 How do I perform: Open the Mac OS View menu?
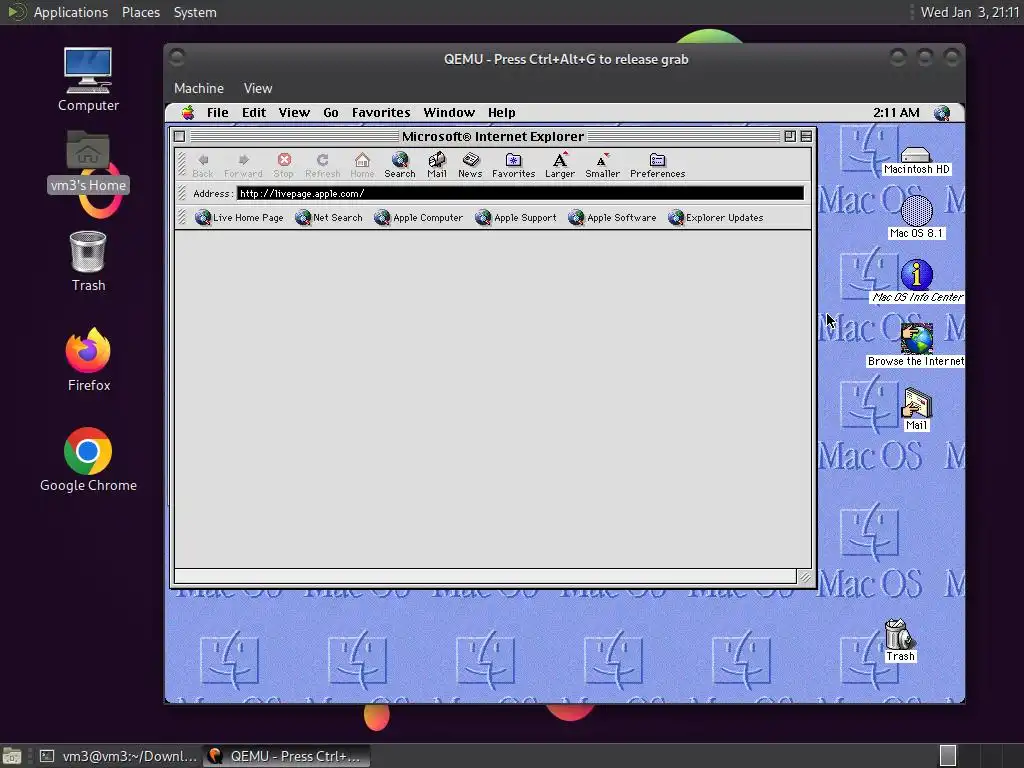[x=294, y=112]
